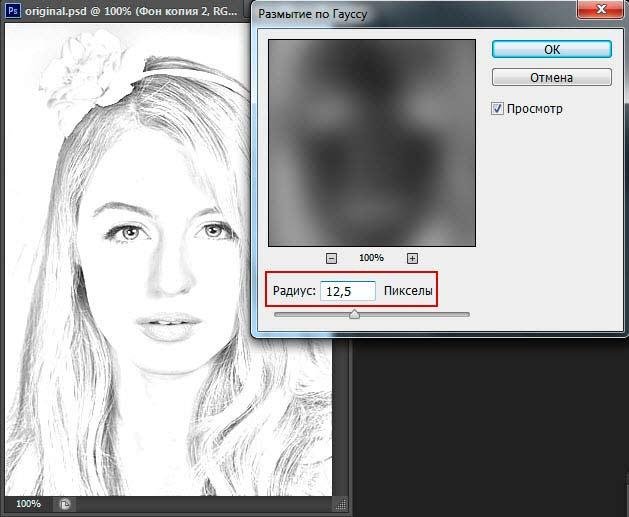Click the Радиус label text
The image size is (629, 517).
pyautogui.click(x=293, y=291)
